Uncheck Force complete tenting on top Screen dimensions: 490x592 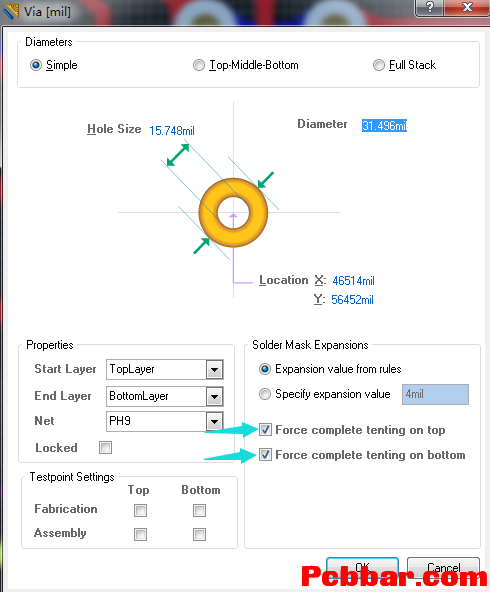pyautogui.click(x=265, y=430)
